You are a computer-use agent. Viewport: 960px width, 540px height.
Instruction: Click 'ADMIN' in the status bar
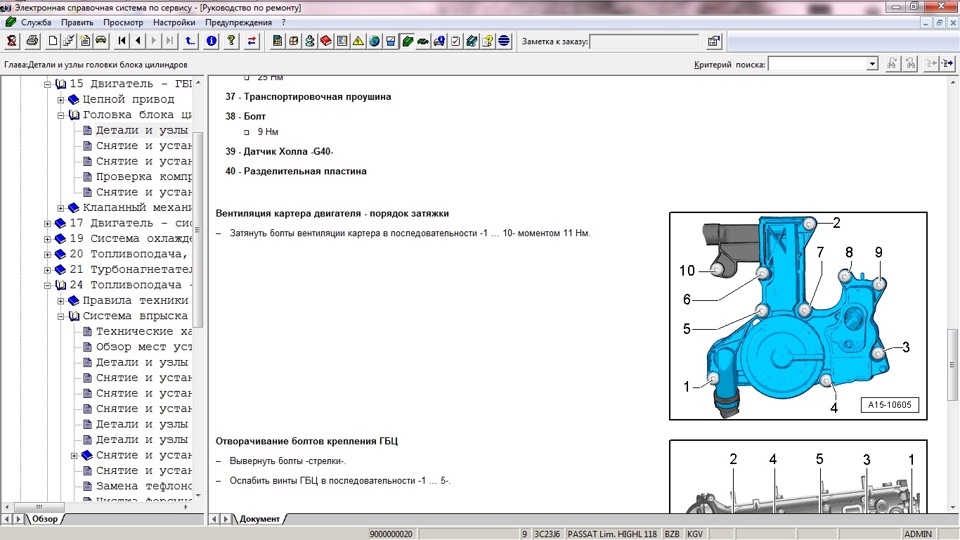pyautogui.click(x=918, y=534)
